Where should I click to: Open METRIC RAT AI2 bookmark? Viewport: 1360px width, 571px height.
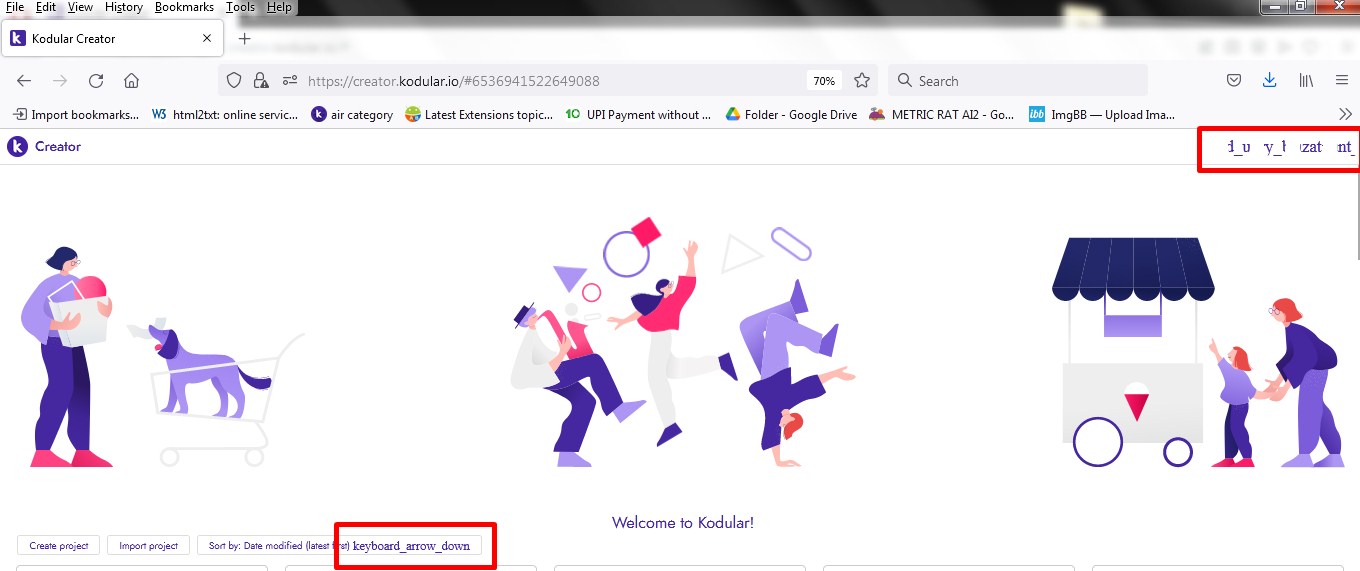[x=942, y=115]
